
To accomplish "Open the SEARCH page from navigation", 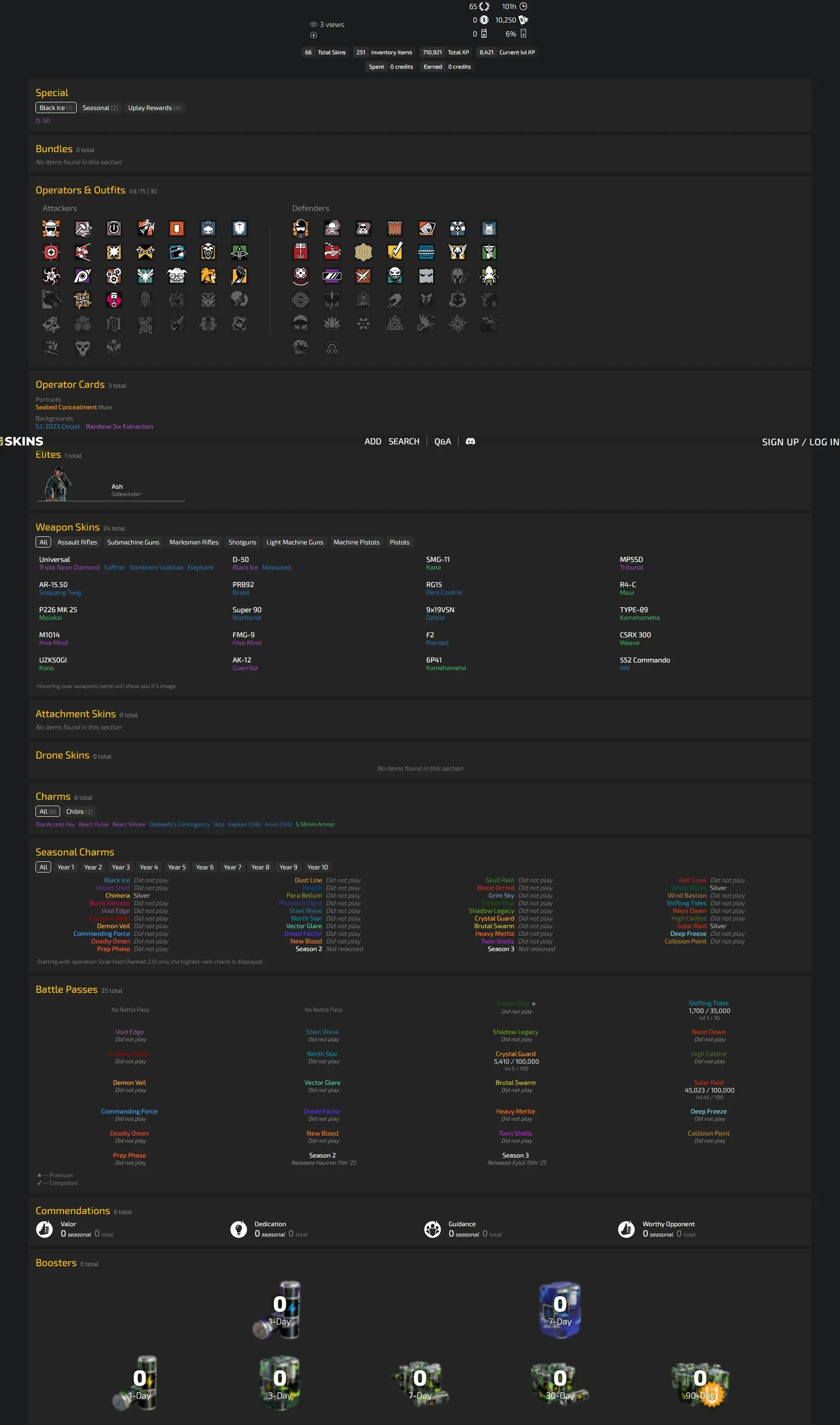I will pos(403,441).
